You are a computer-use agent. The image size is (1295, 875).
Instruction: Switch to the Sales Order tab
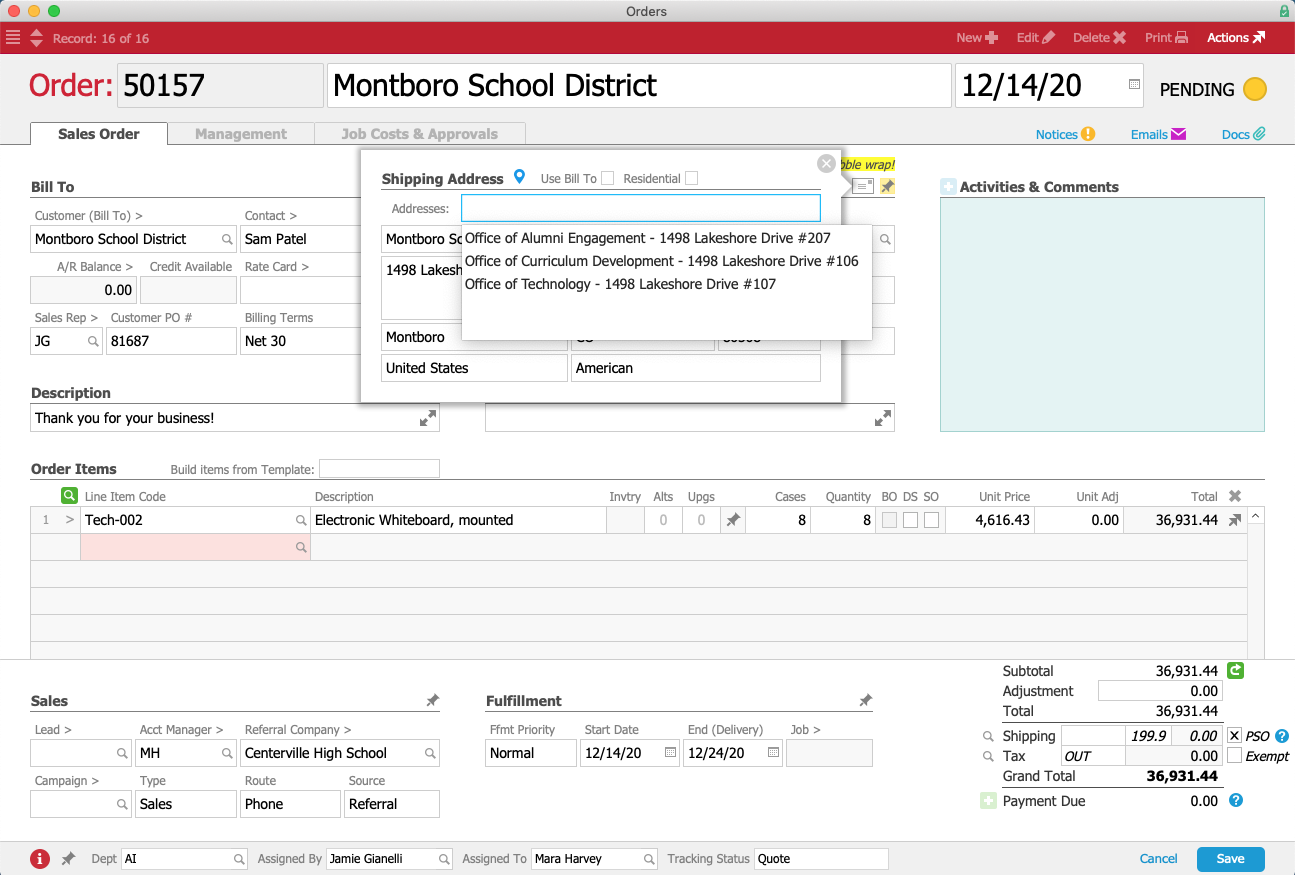point(99,134)
